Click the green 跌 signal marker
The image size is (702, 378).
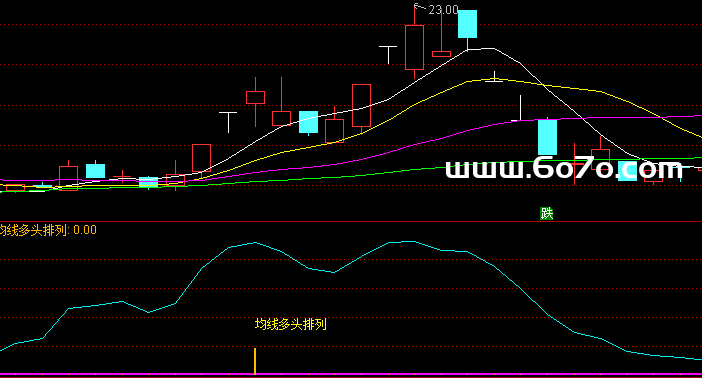tap(546, 214)
